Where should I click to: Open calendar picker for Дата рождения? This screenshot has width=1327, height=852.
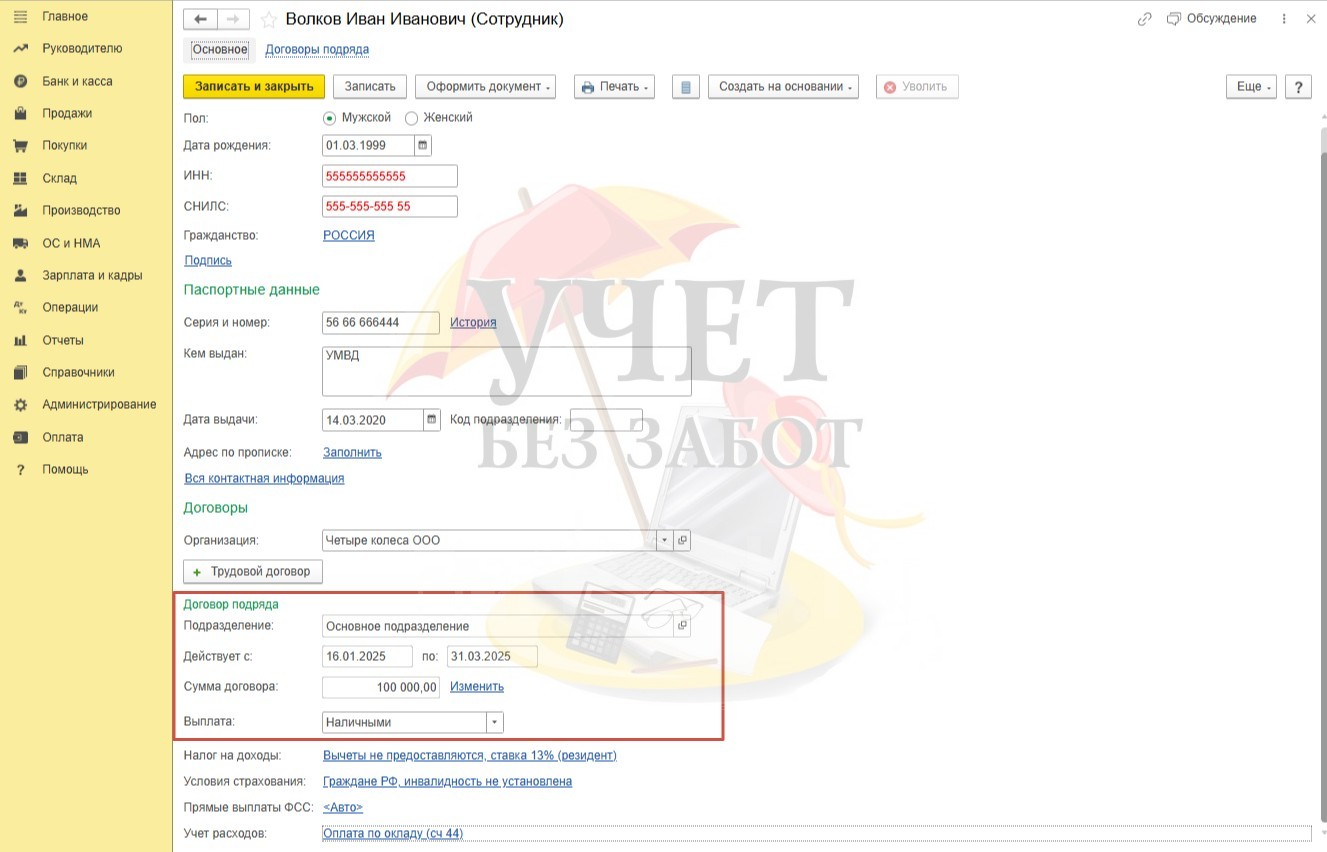pyautogui.click(x=423, y=145)
